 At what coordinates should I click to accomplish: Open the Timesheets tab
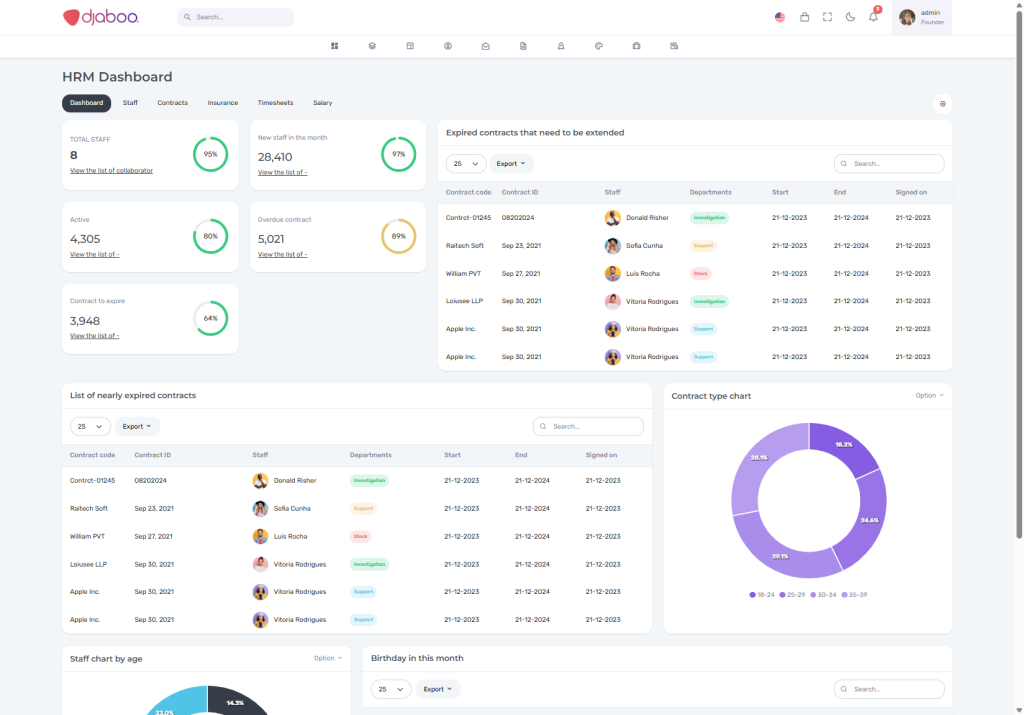(x=275, y=103)
